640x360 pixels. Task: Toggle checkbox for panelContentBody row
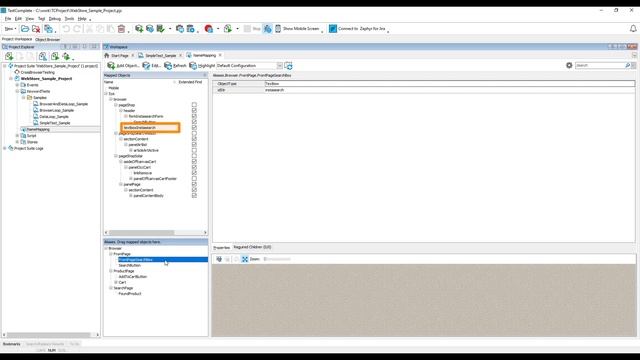(194, 196)
